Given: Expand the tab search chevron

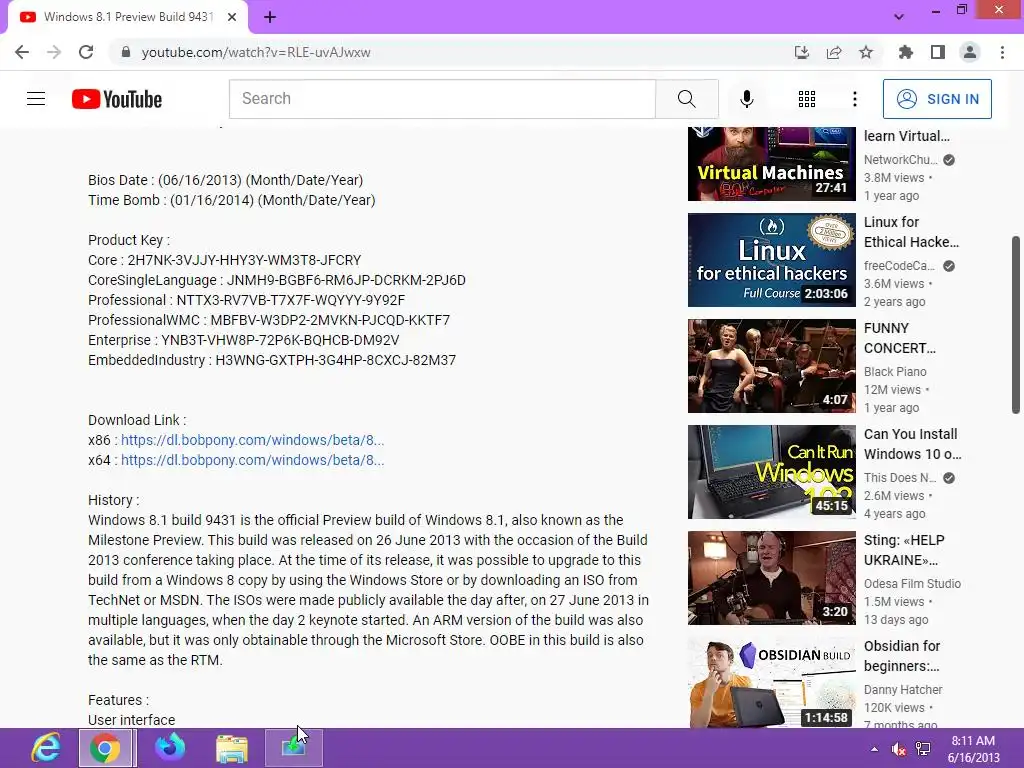Looking at the screenshot, I should click(x=899, y=17).
